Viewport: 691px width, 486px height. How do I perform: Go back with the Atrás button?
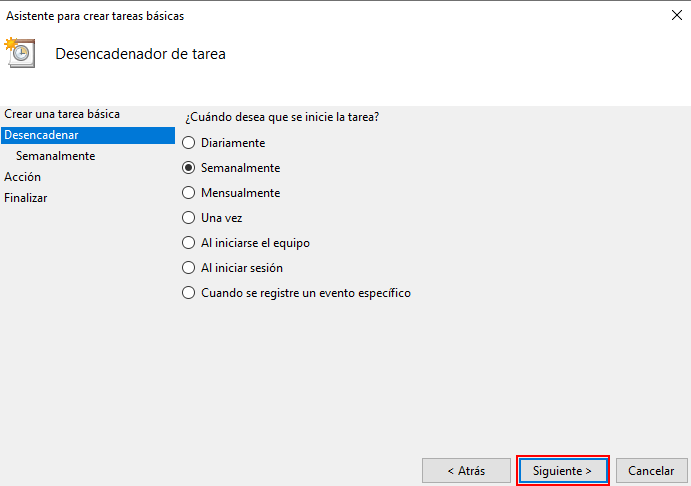click(x=466, y=470)
